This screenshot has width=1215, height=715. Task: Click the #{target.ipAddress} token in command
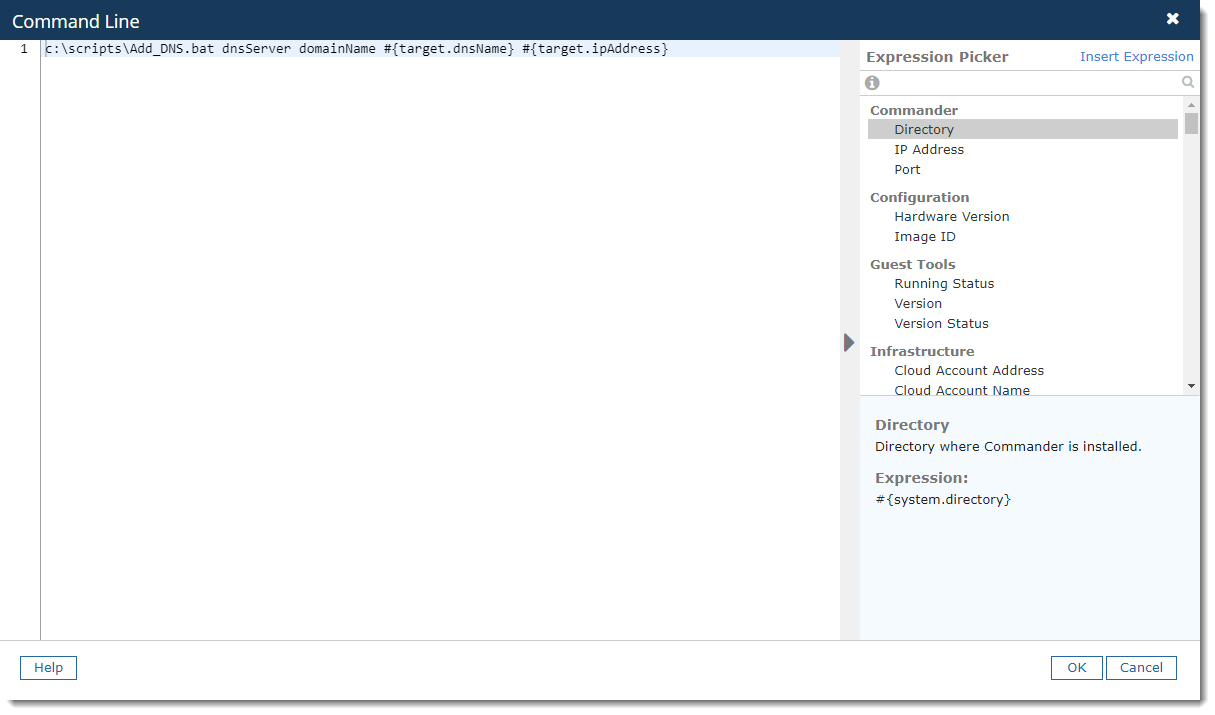pos(595,49)
